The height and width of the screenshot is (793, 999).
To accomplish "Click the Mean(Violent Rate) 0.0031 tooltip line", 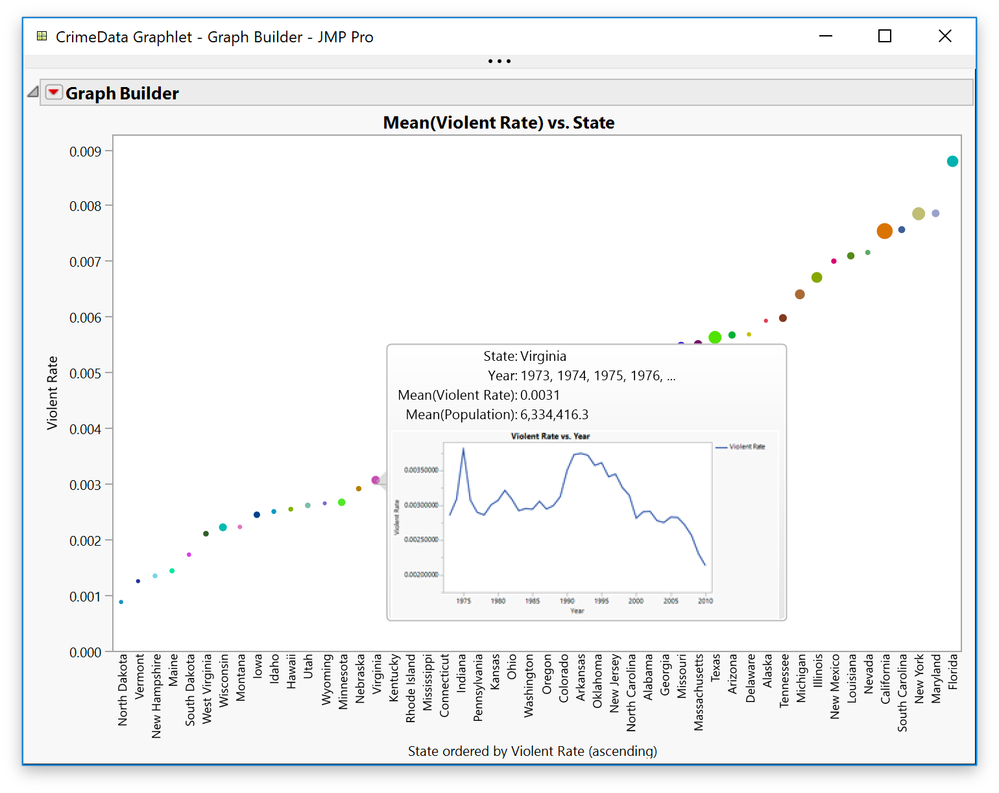I will pyautogui.click(x=478, y=395).
